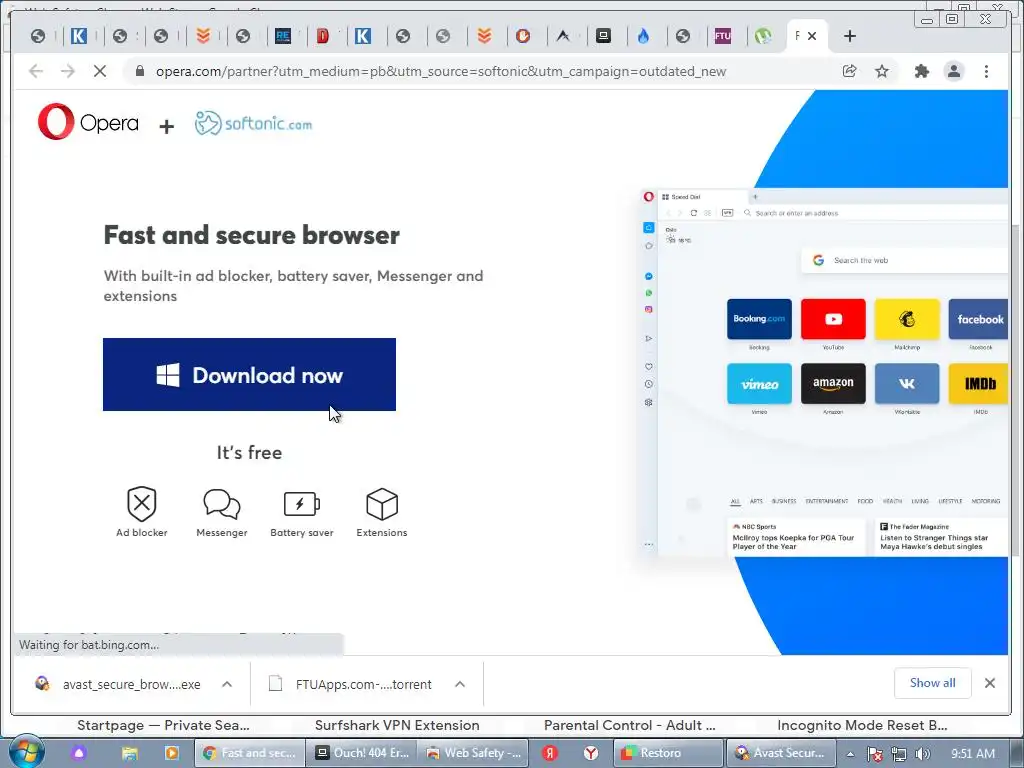Click the volume speaker tray icon
Image resolution: width=1024 pixels, height=768 pixels.
point(922,754)
